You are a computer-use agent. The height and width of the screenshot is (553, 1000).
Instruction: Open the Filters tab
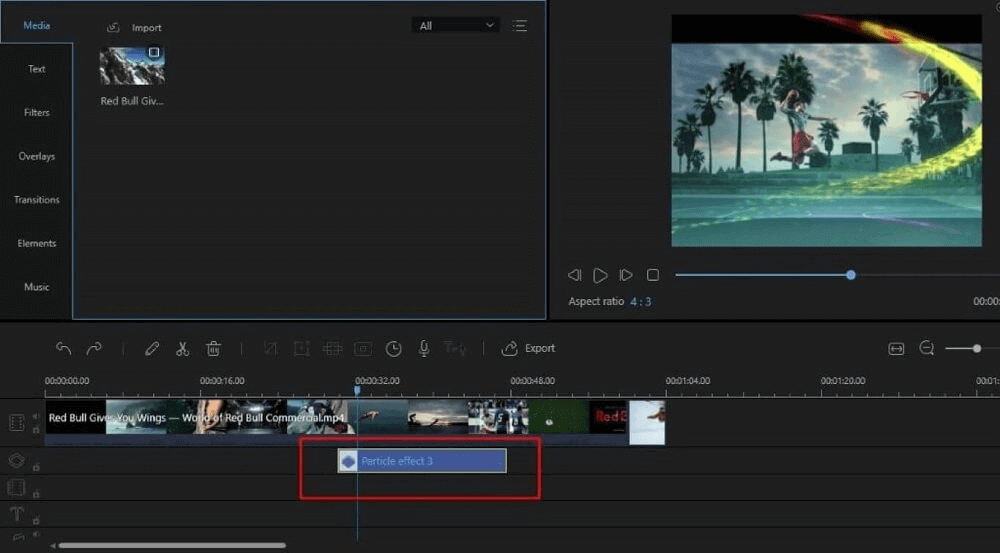point(37,113)
